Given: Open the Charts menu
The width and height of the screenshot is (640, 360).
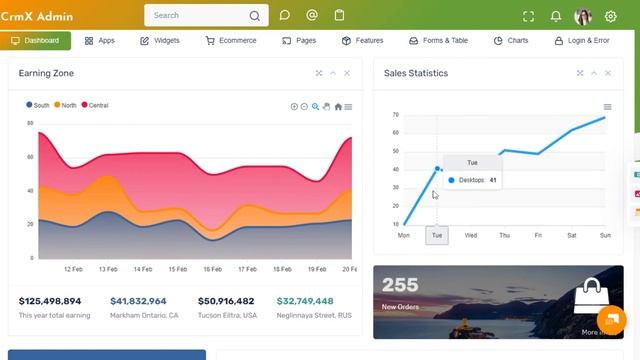Looking at the screenshot, I should [511, 40].
